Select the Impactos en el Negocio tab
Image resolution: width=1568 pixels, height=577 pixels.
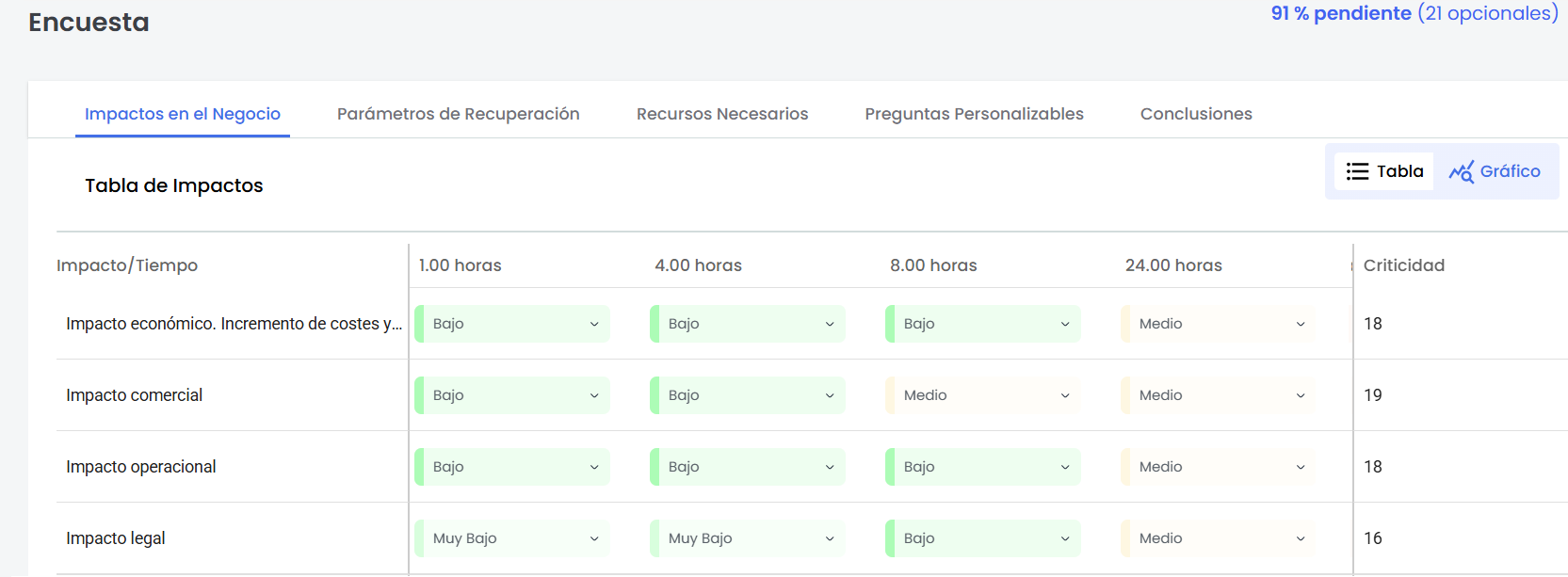tap(183, 114)
